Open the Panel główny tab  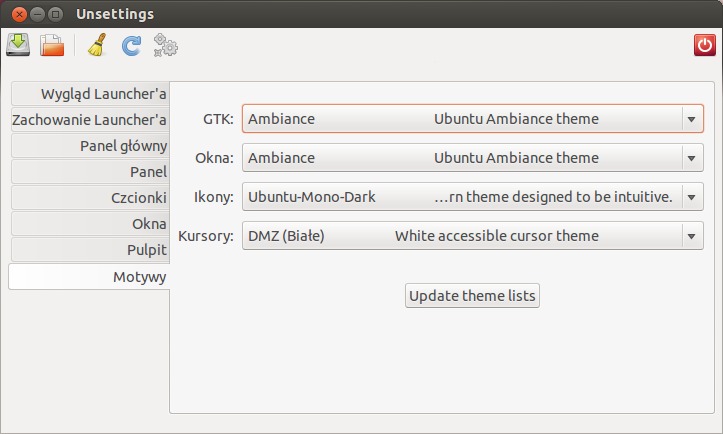[x=90, y=146]
